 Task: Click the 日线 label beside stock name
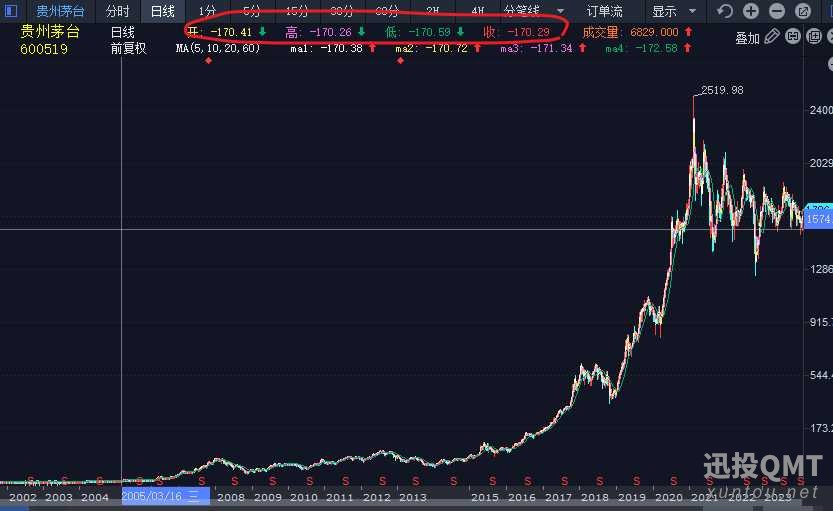click(122, 32)
